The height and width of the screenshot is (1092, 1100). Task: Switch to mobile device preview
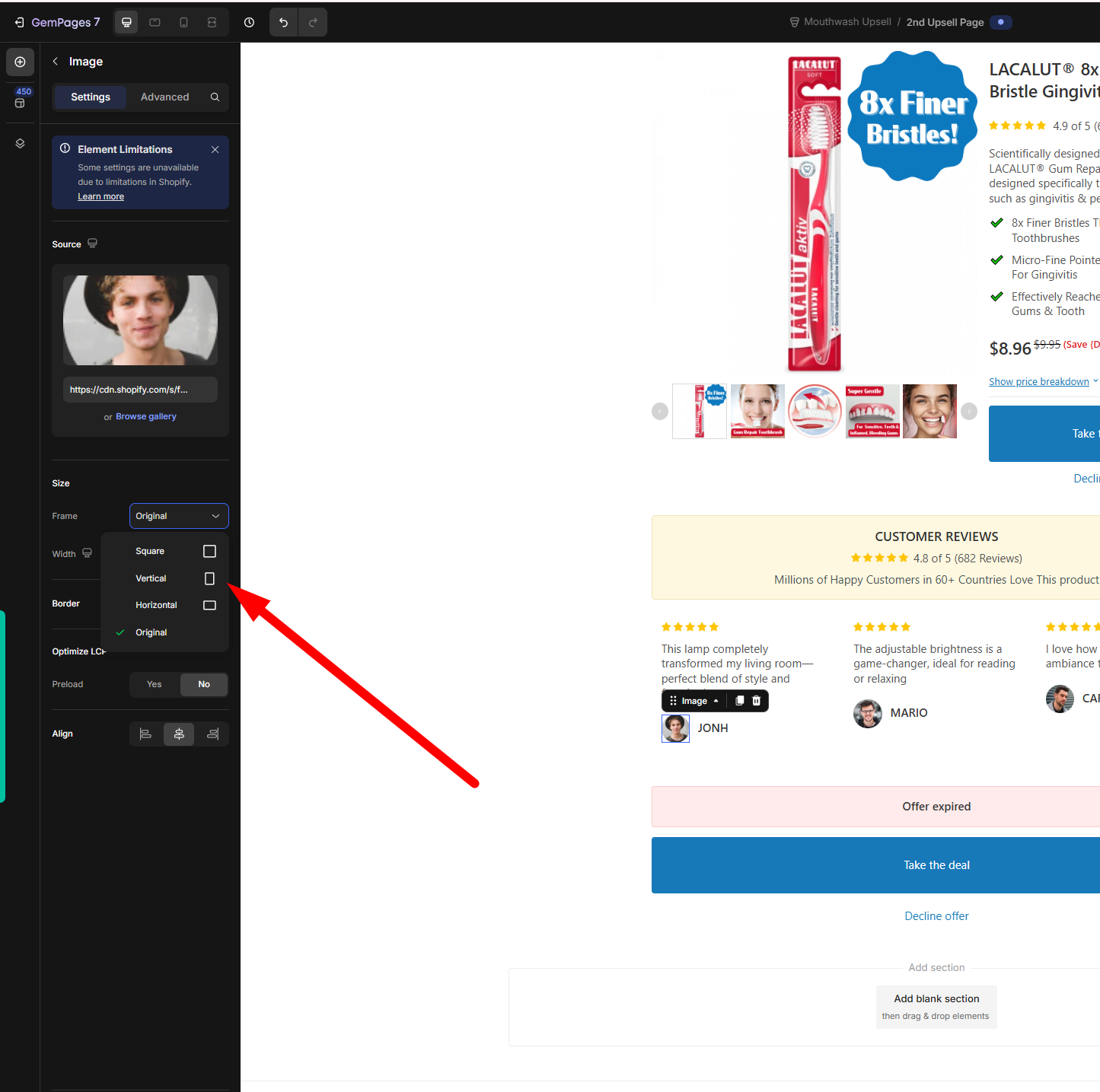click(x=183, y=23)
